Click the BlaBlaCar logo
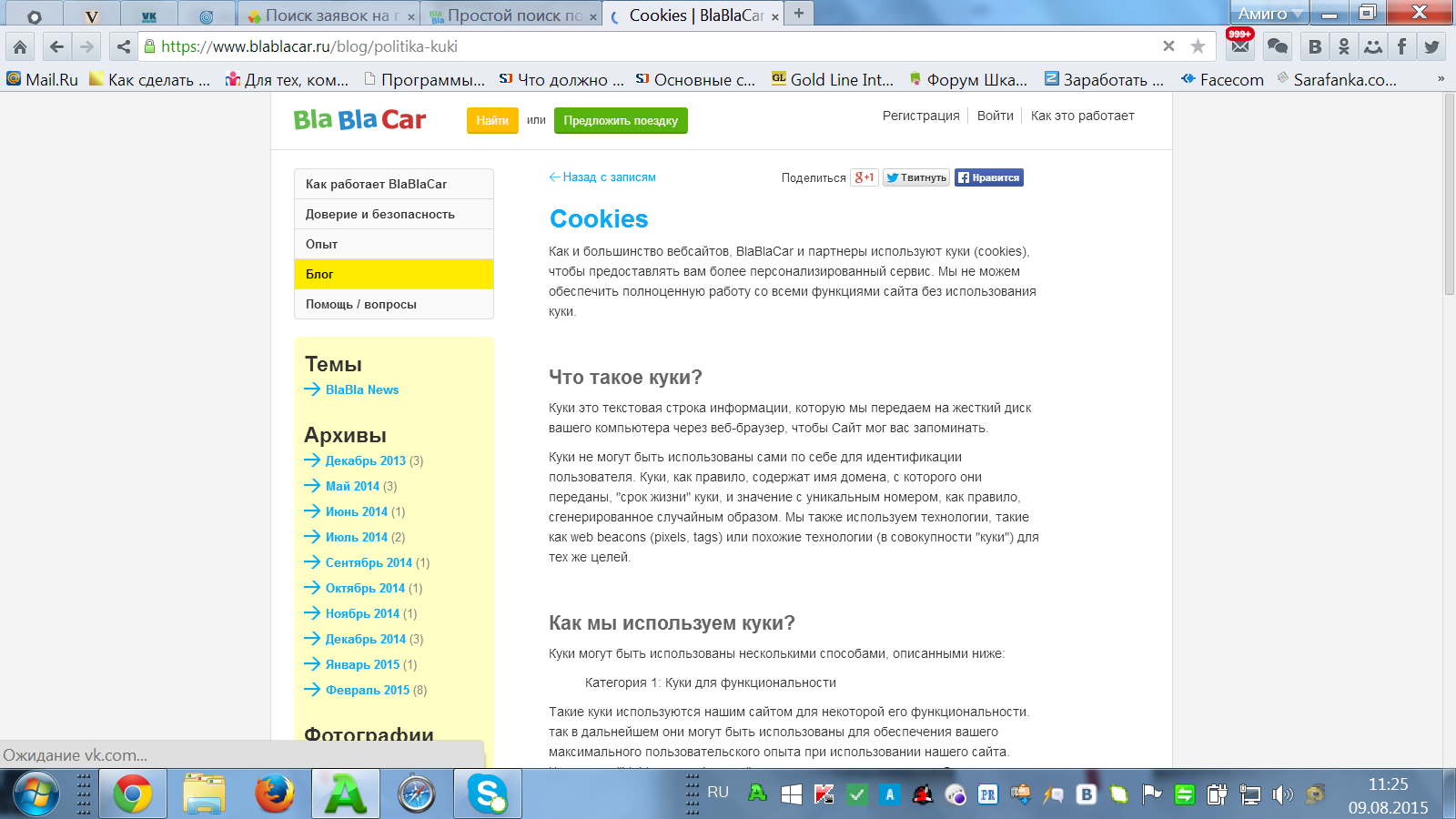Image resolution: width=1456 pixels, height=819 pixels. [x=359, y=120]
